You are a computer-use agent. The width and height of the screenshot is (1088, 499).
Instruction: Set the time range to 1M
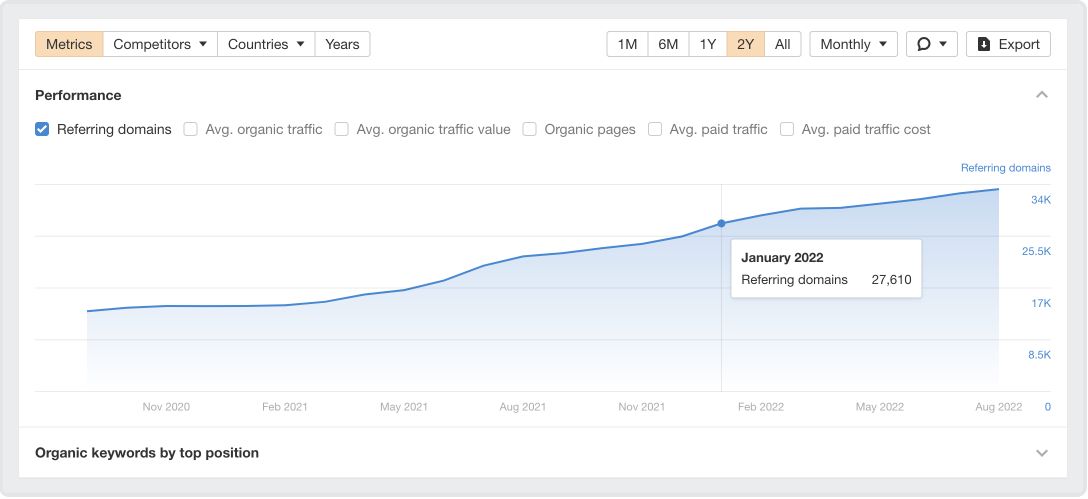627,44
